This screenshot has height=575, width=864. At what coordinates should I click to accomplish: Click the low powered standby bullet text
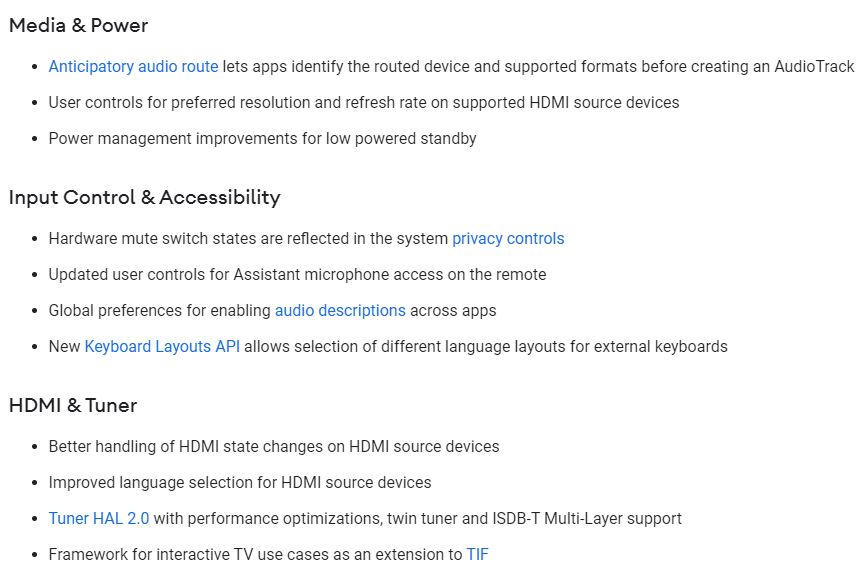(262, 138)
